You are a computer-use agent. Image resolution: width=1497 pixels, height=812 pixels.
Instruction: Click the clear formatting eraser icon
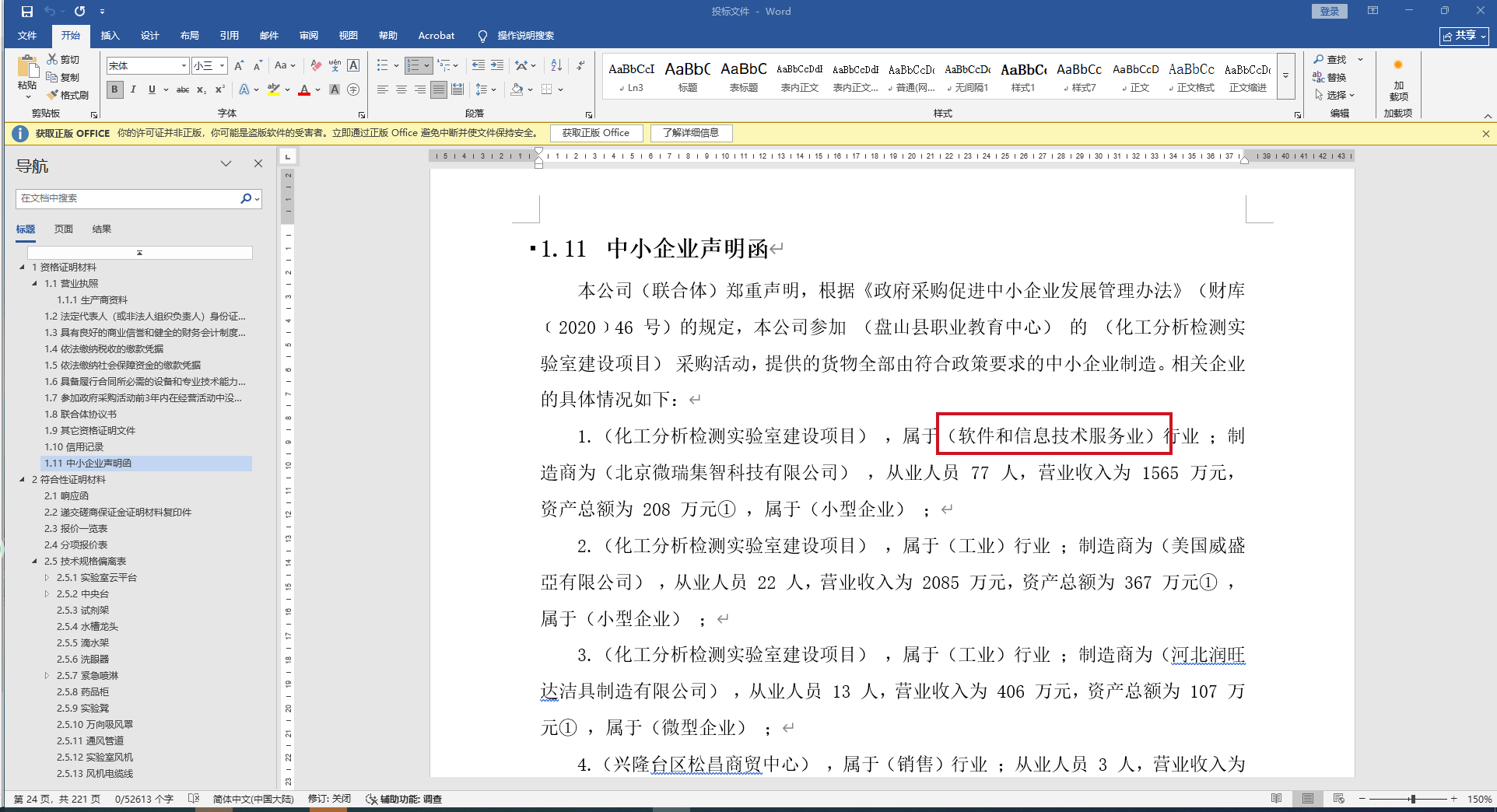pyautogui.click(x=315, y=65)
